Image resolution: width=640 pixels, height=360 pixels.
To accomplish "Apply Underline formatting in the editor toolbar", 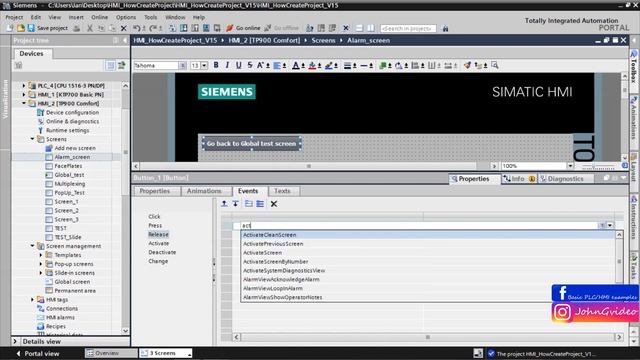I will coord(239,65).
